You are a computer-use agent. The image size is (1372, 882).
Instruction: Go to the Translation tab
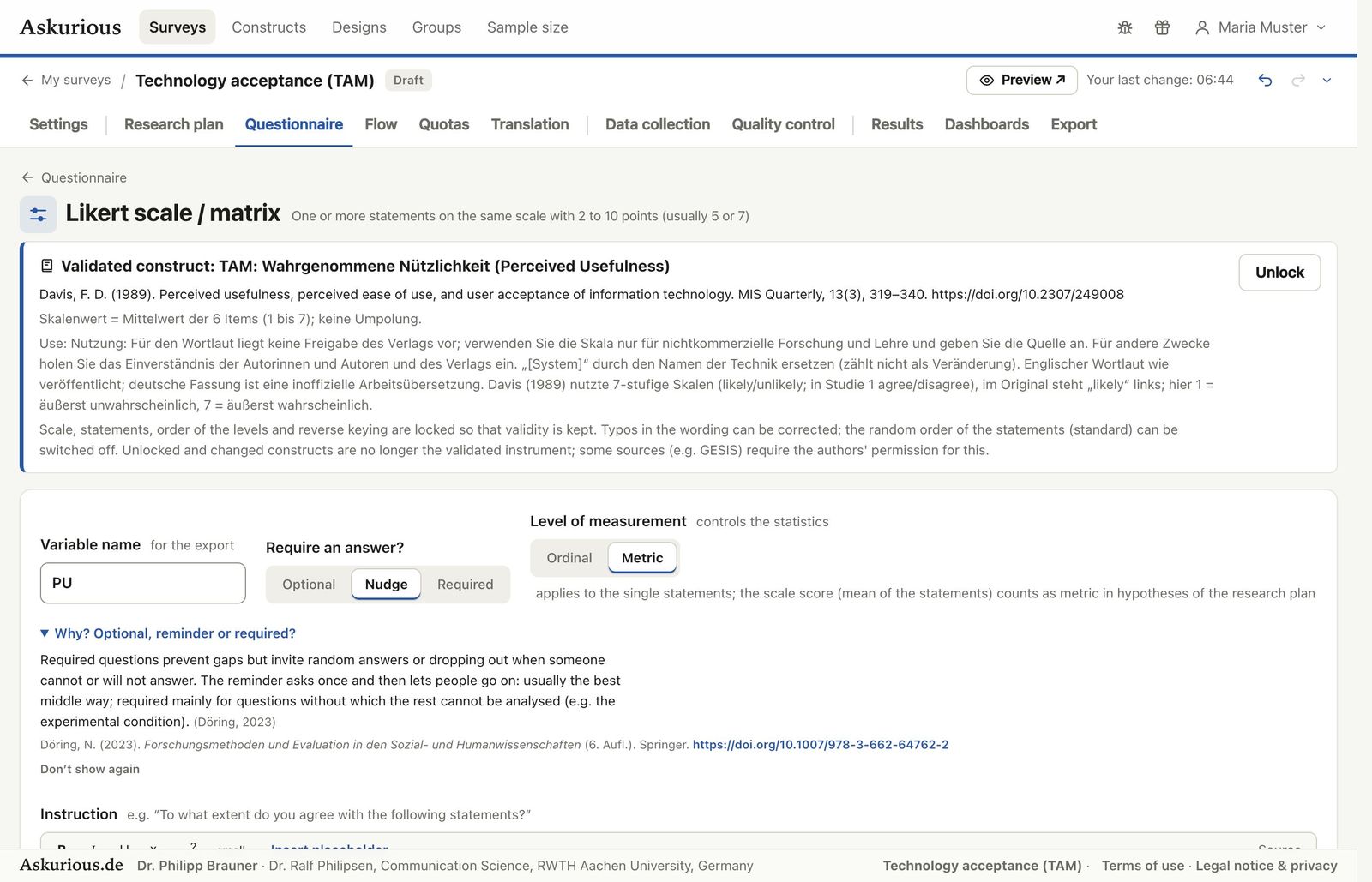point(530,124)
